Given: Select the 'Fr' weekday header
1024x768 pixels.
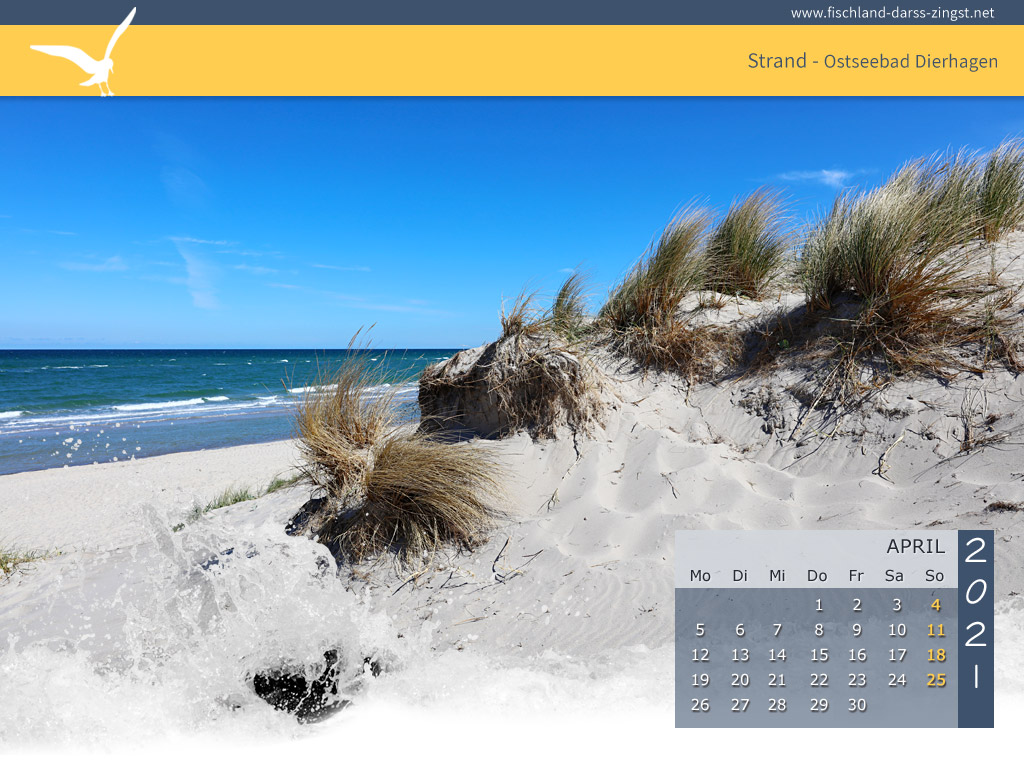Looking at the screenshot, I should 856,575.
